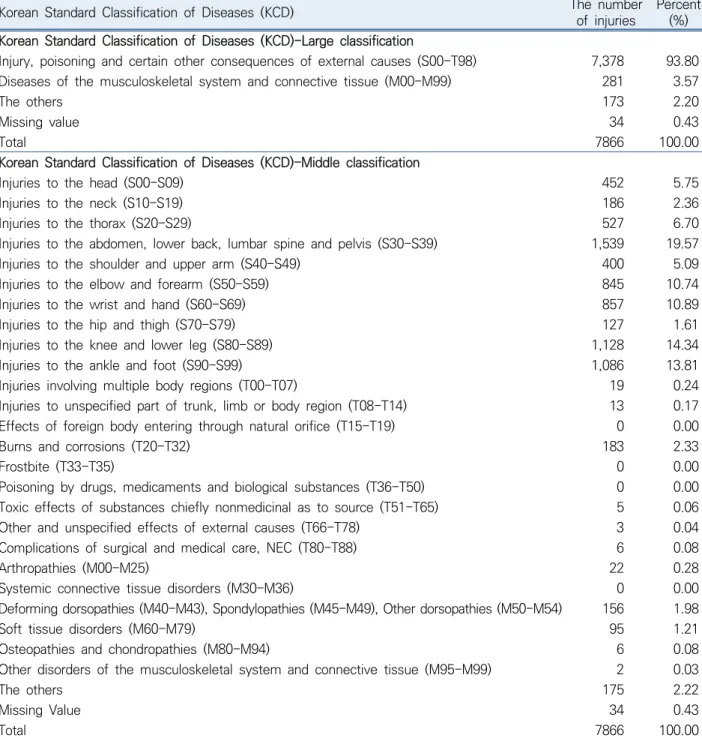The image size is (702, 738).
Task: Click 'Injuries to the elbow and forearm' label
Action: point(134,284)
